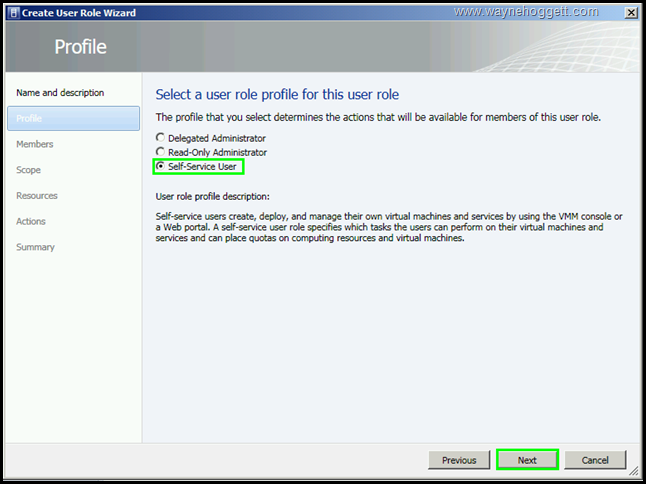The width and height of the screenshot is (646, 484).
Task: Pick the Self-Service User option
Action: (160, 166)
